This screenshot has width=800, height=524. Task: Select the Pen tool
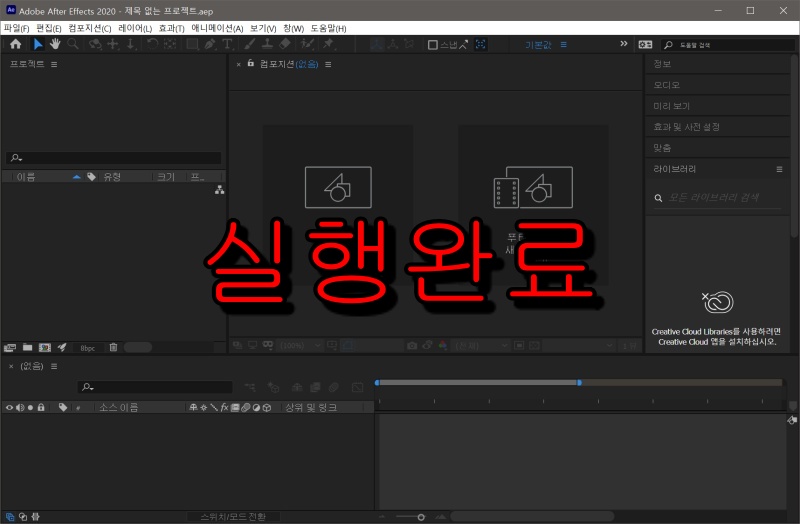tap(210, 44)
